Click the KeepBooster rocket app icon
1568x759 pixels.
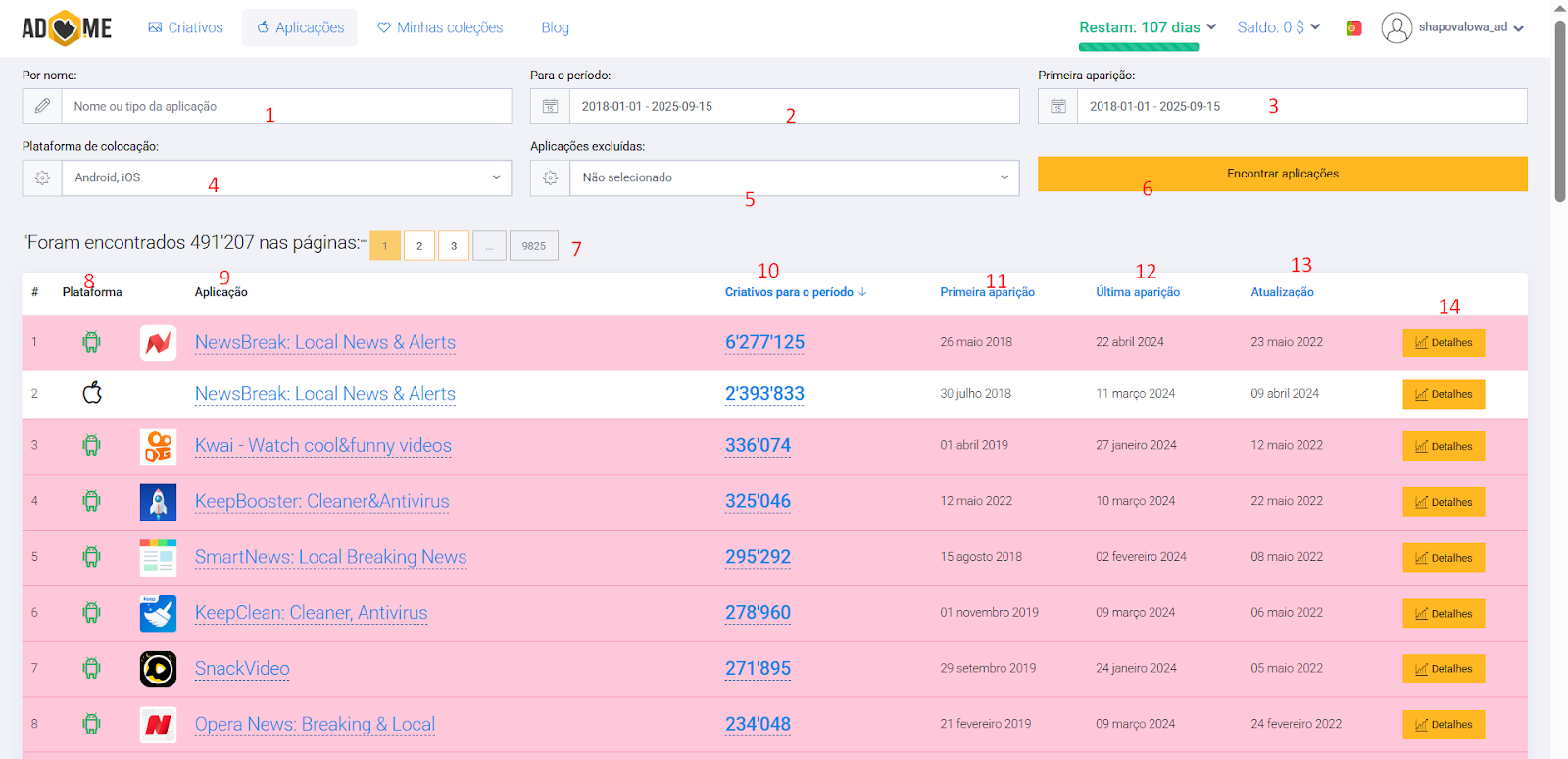click(158, 502)
